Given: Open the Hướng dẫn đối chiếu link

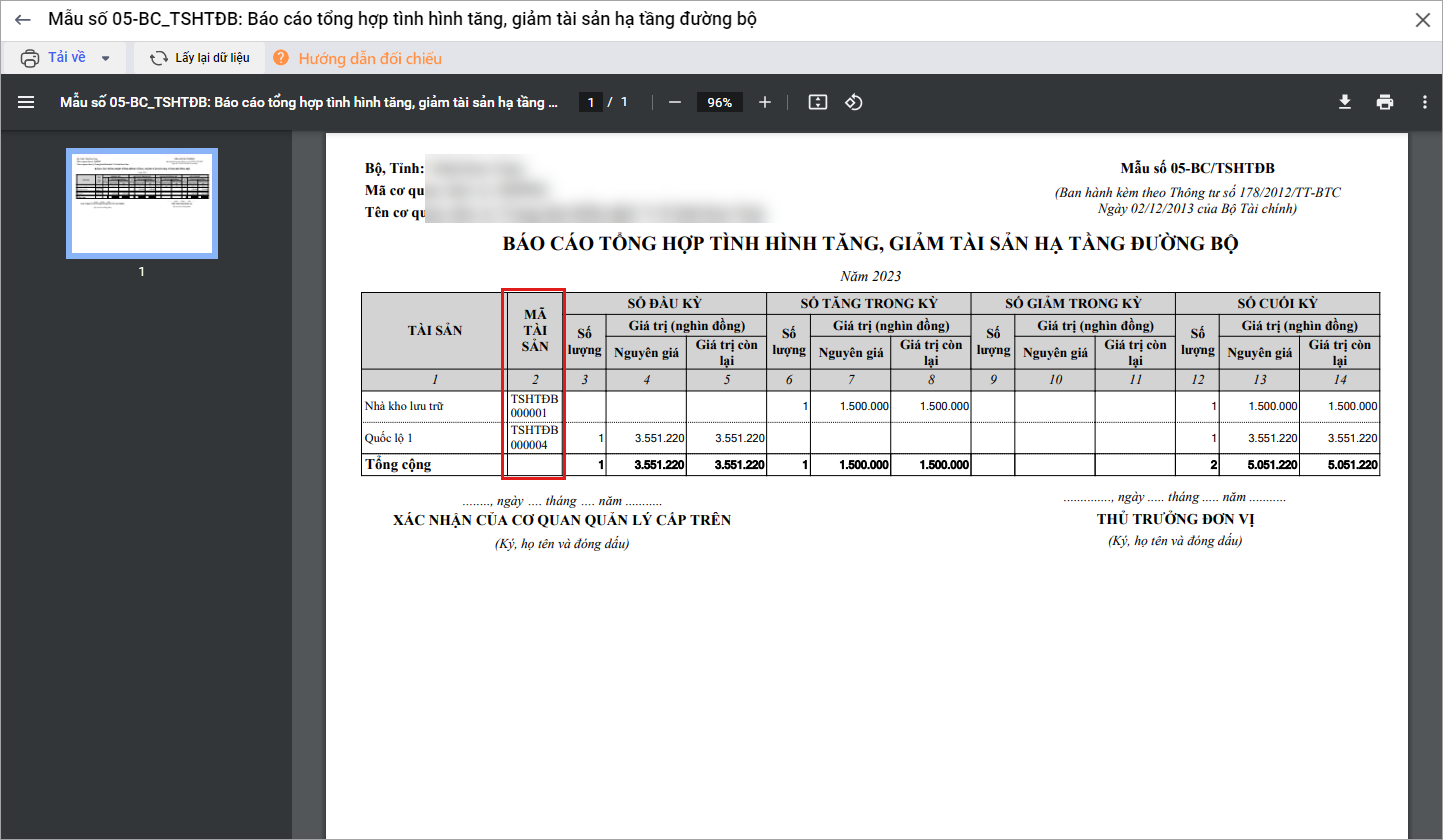Looking at the screenshot, I should point(369,59).
